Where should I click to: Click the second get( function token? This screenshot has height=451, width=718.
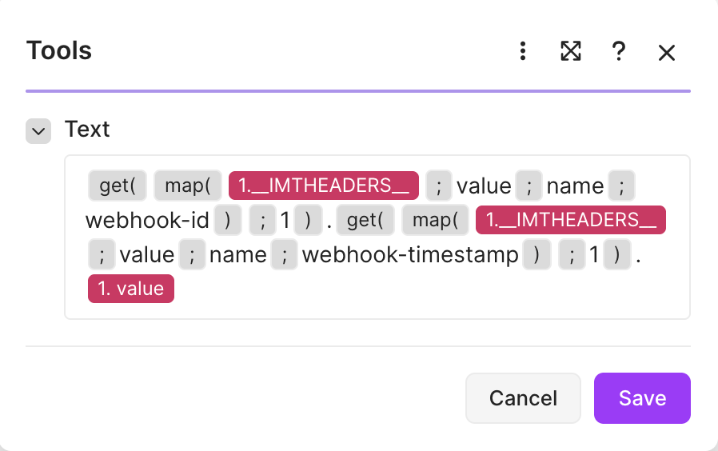(x=365, y=220)
